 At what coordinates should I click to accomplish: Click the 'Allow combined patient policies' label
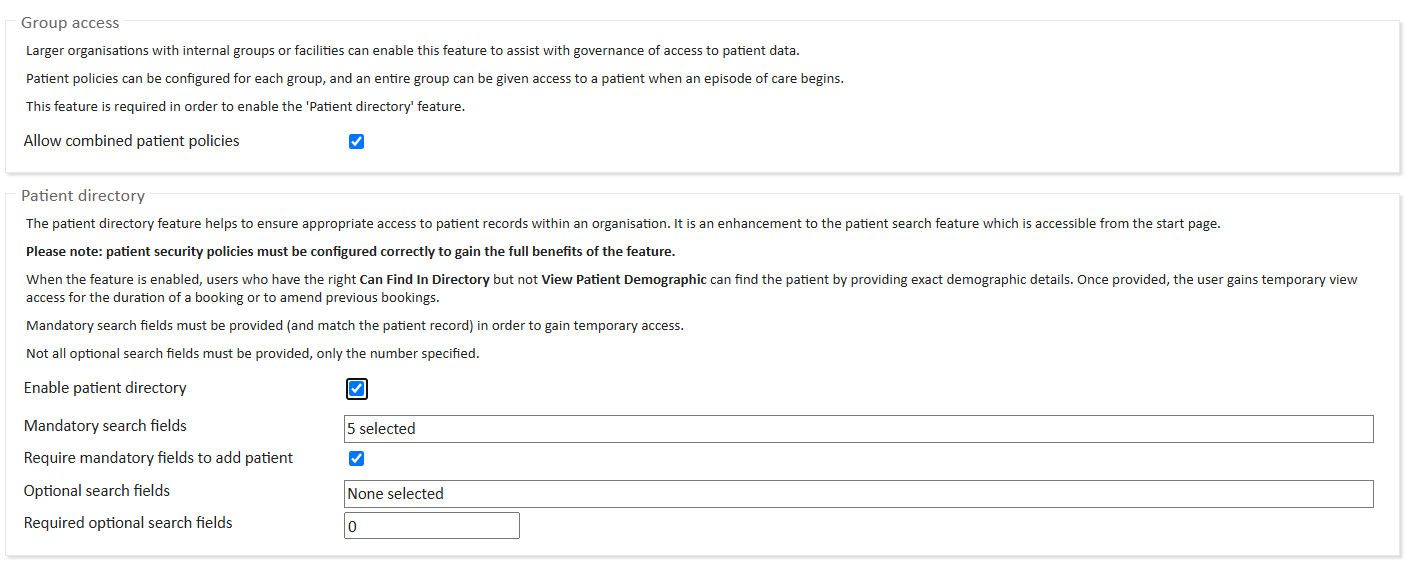point(131,141)
